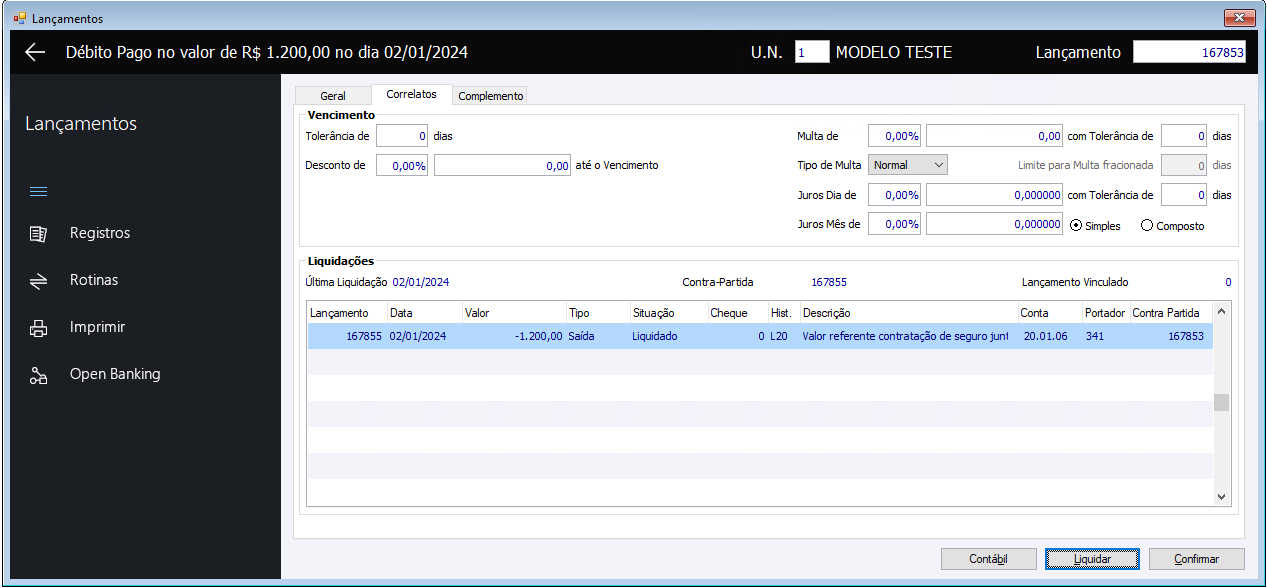
Task: Click the liquidações list scrollbar thumb
Action: pos(1221,403)
